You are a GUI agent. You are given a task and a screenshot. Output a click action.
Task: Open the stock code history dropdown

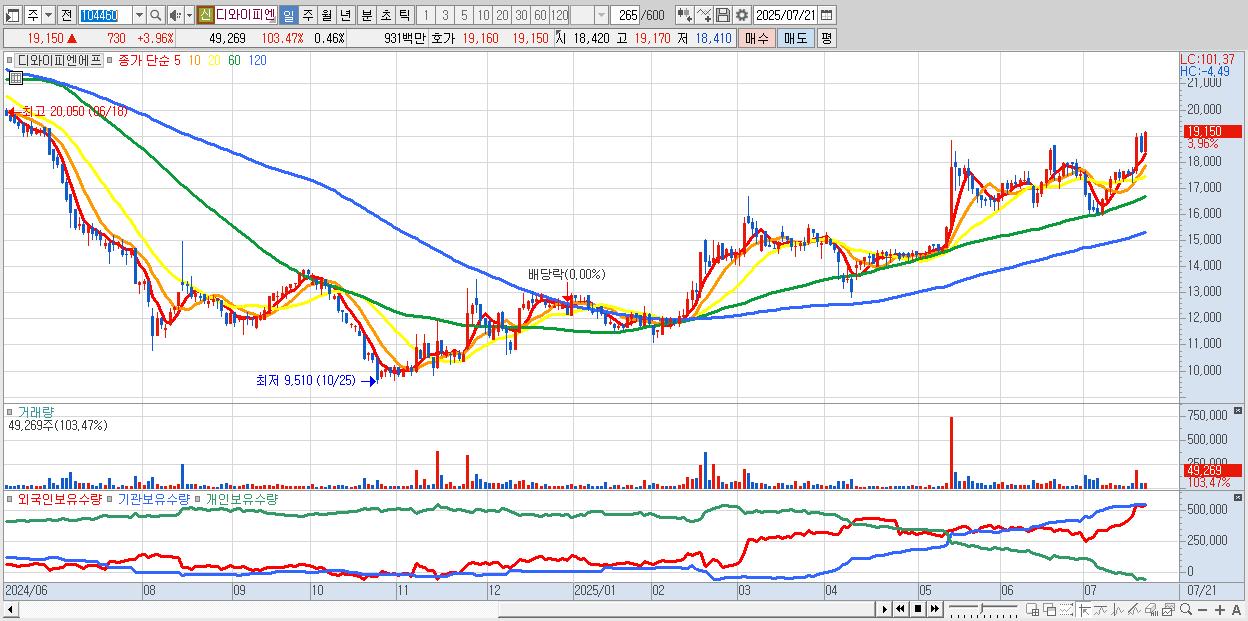139,15
